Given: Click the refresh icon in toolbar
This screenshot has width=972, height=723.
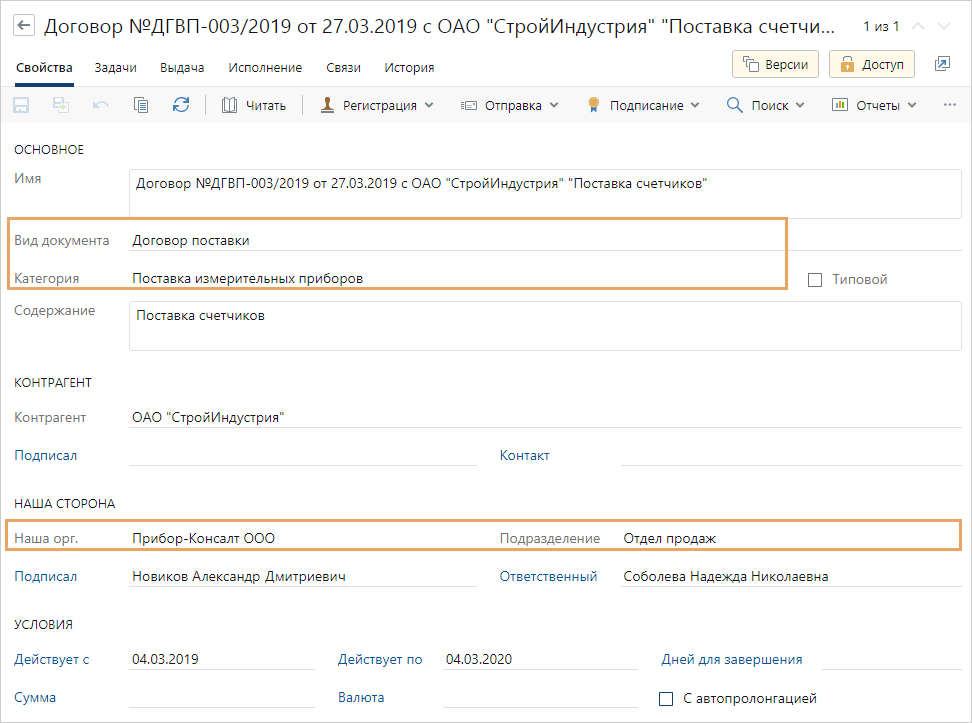Looking at the screenshot, I should coord(181,105).
